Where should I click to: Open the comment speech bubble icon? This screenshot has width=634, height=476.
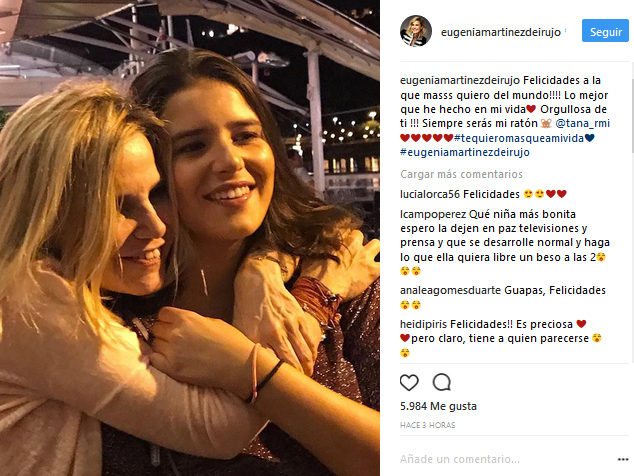pyautogui.click(x=442, y=382)
